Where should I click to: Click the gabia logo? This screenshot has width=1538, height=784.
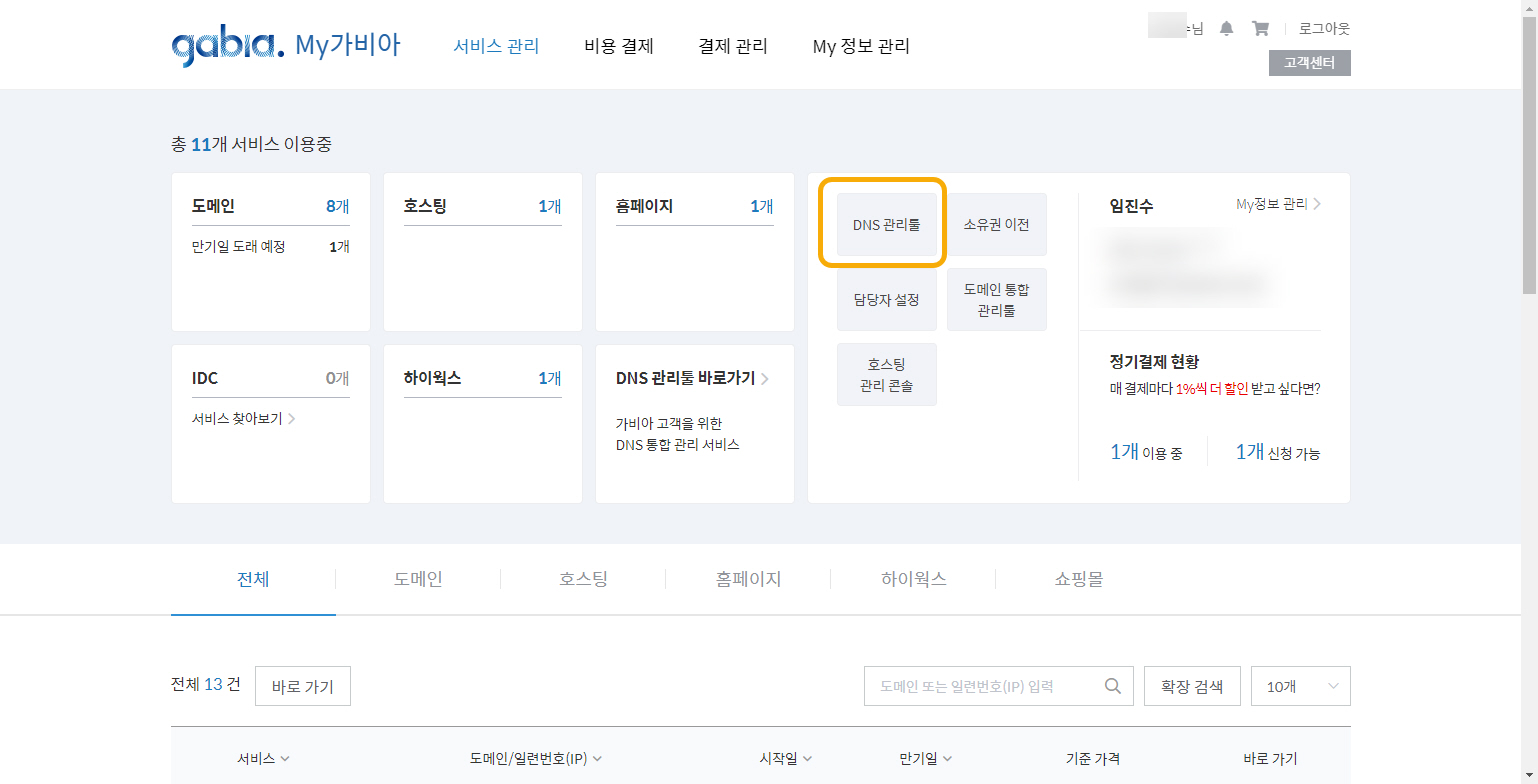coord(229,46)
